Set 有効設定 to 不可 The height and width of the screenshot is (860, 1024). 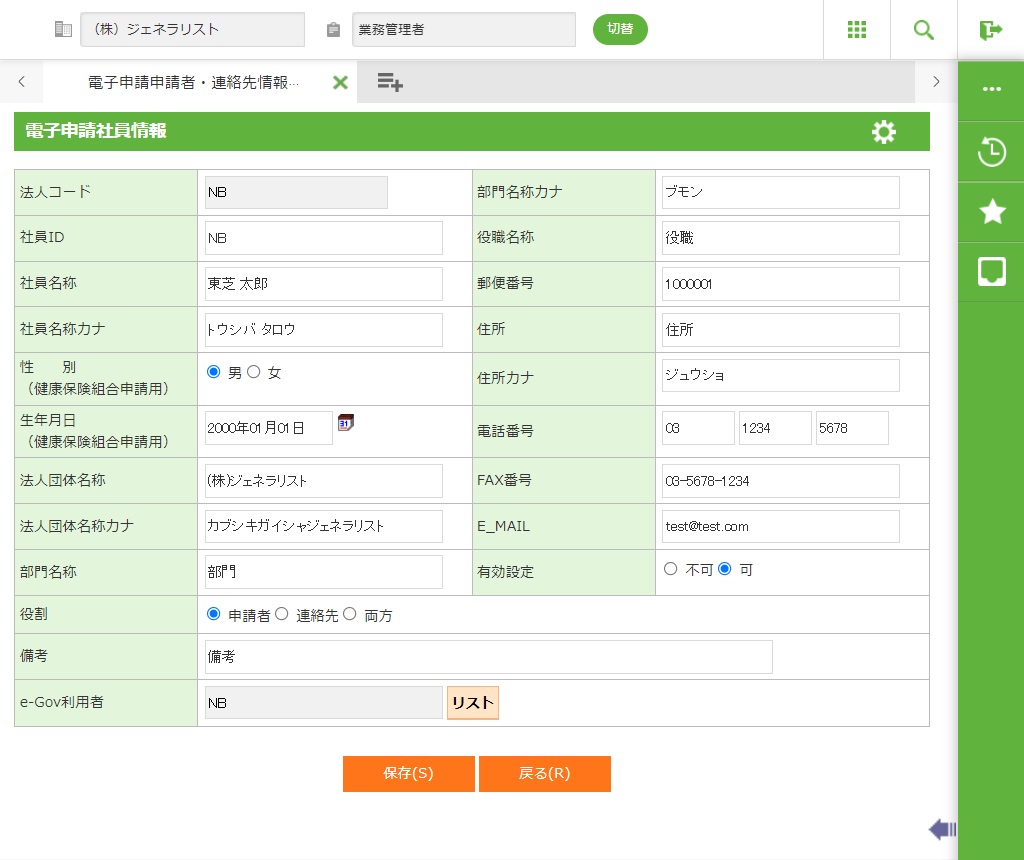point(671,569)
